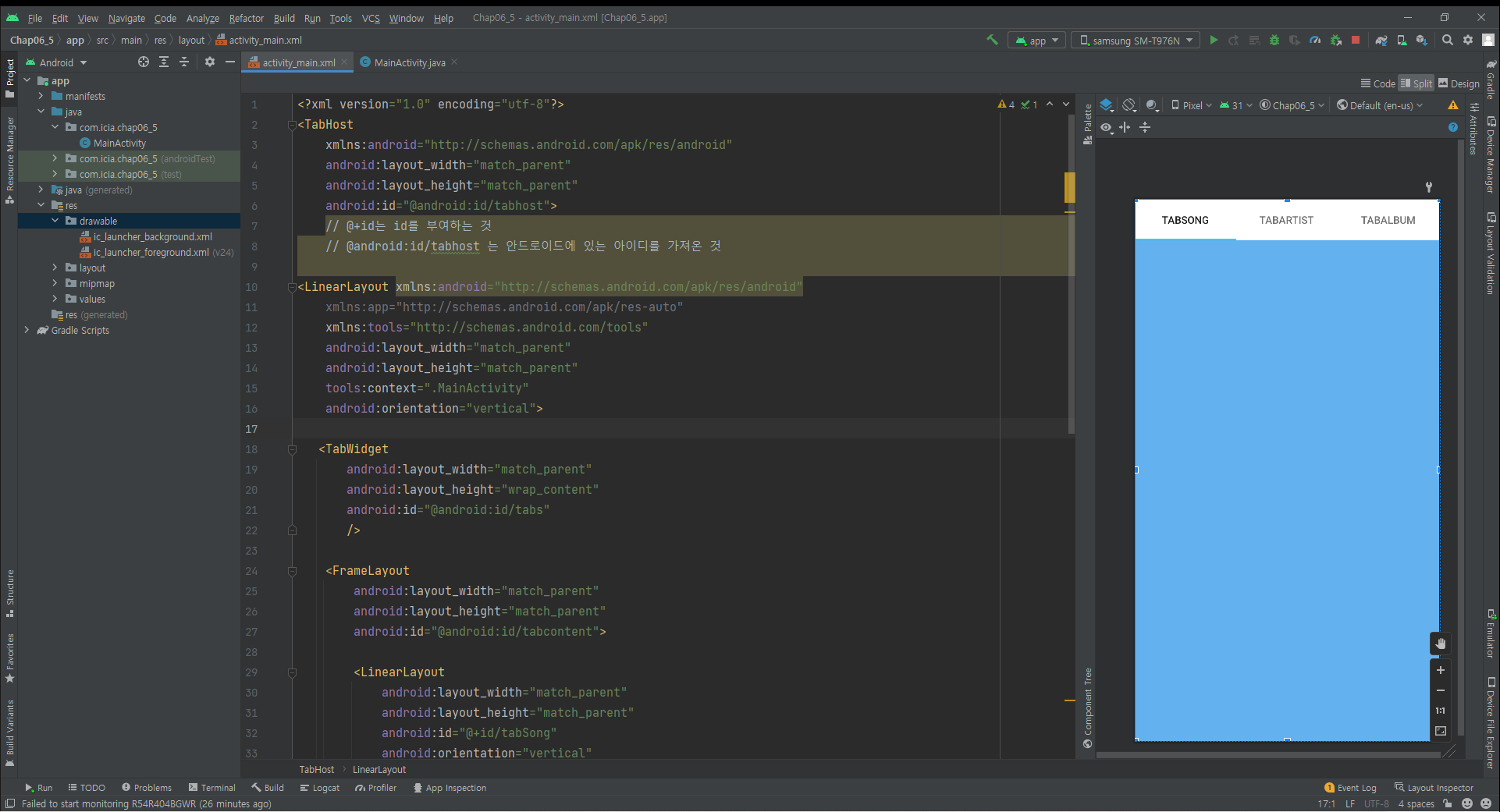Image resolution: width=1500 pixels, height=812 pixels.
Task: Expand the manifests folder in project tree
Action: [x=41, y=96]
